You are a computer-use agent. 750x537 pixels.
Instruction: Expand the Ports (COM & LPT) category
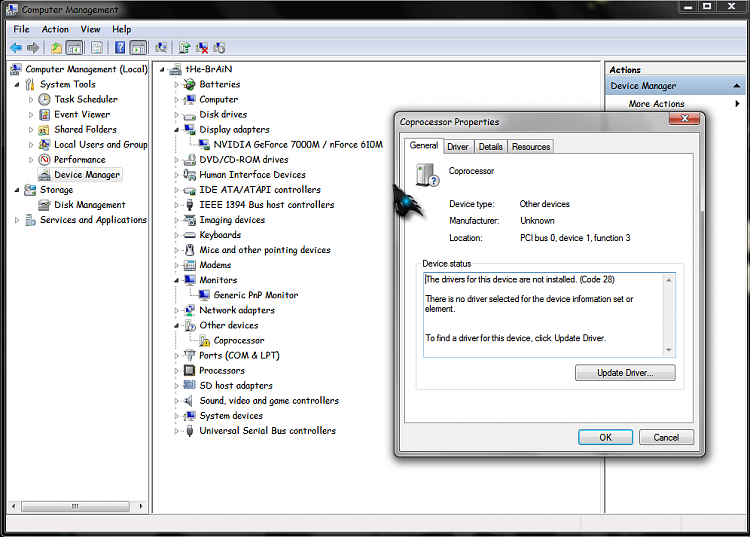click(176, 356)
